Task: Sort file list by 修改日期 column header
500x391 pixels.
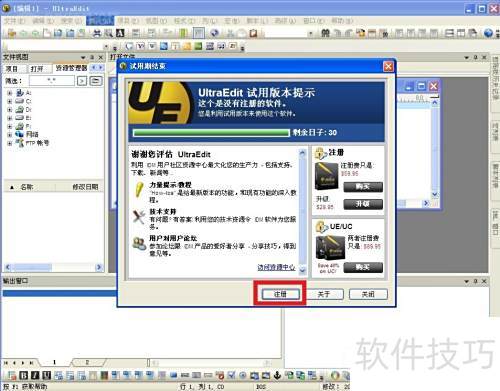Action: pos(85,187)
